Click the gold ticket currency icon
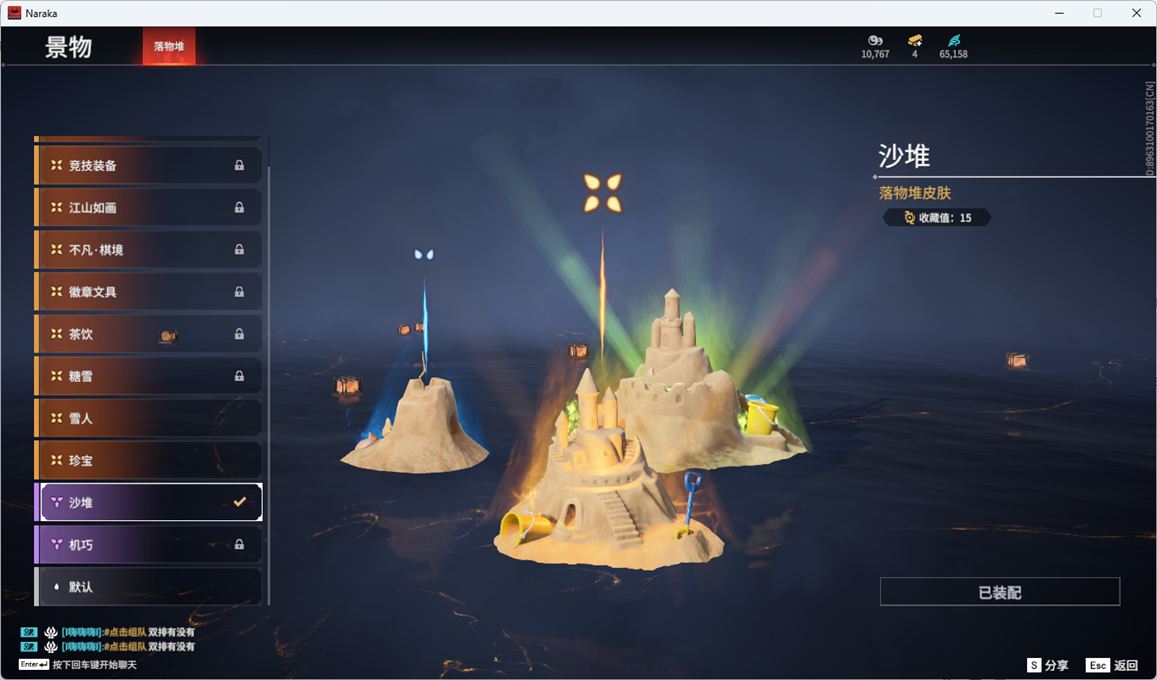 click(914, 40)
